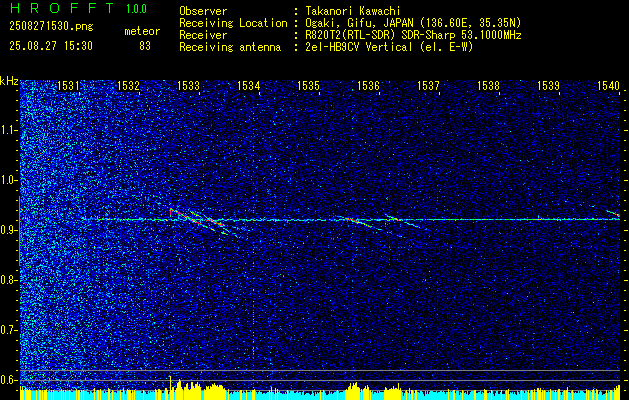Click the 1.0 kHz axis label

click(9, 181)
